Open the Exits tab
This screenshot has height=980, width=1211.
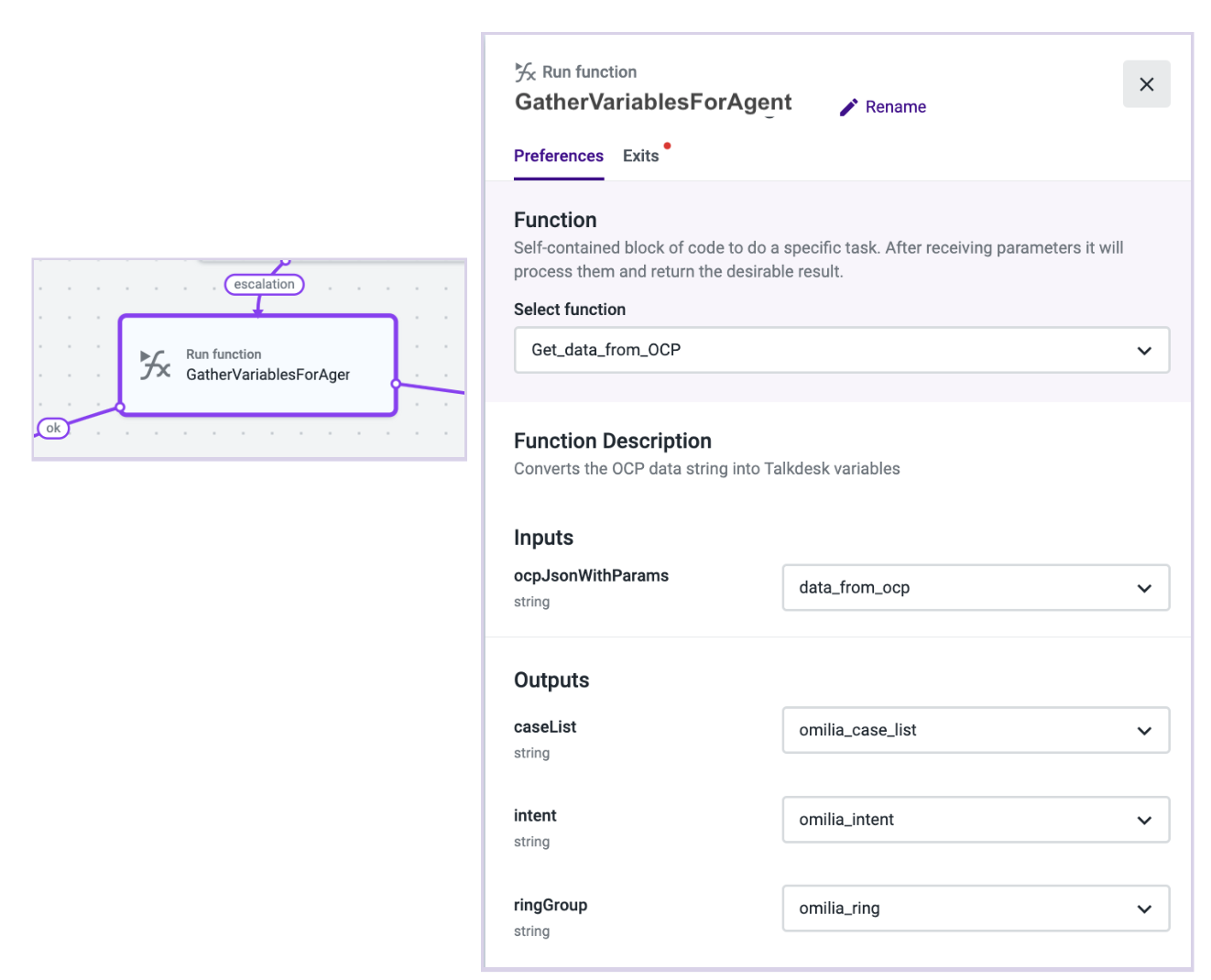[x=640, y=156]
